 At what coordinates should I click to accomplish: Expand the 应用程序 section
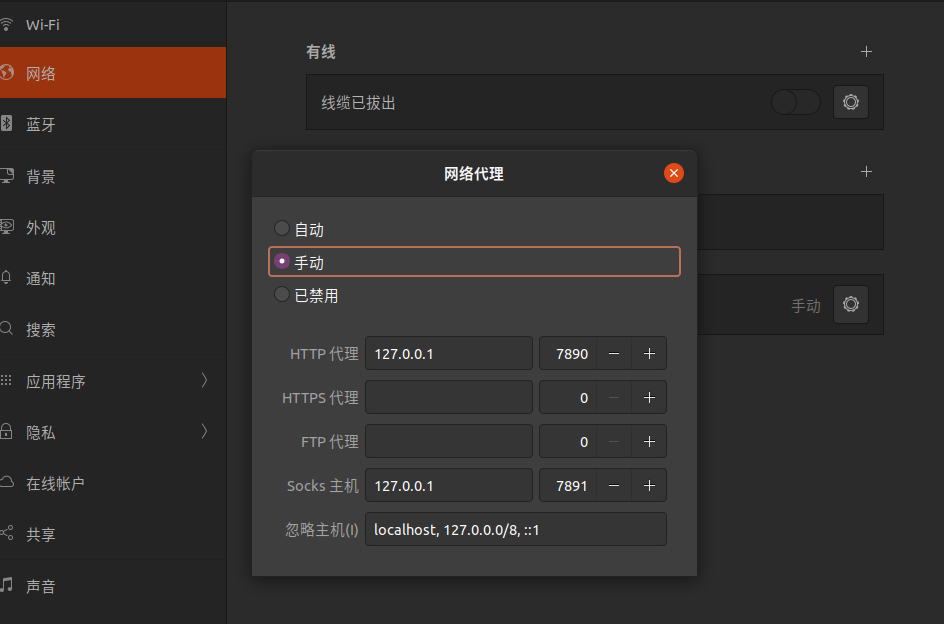click(x=204, y=380)
